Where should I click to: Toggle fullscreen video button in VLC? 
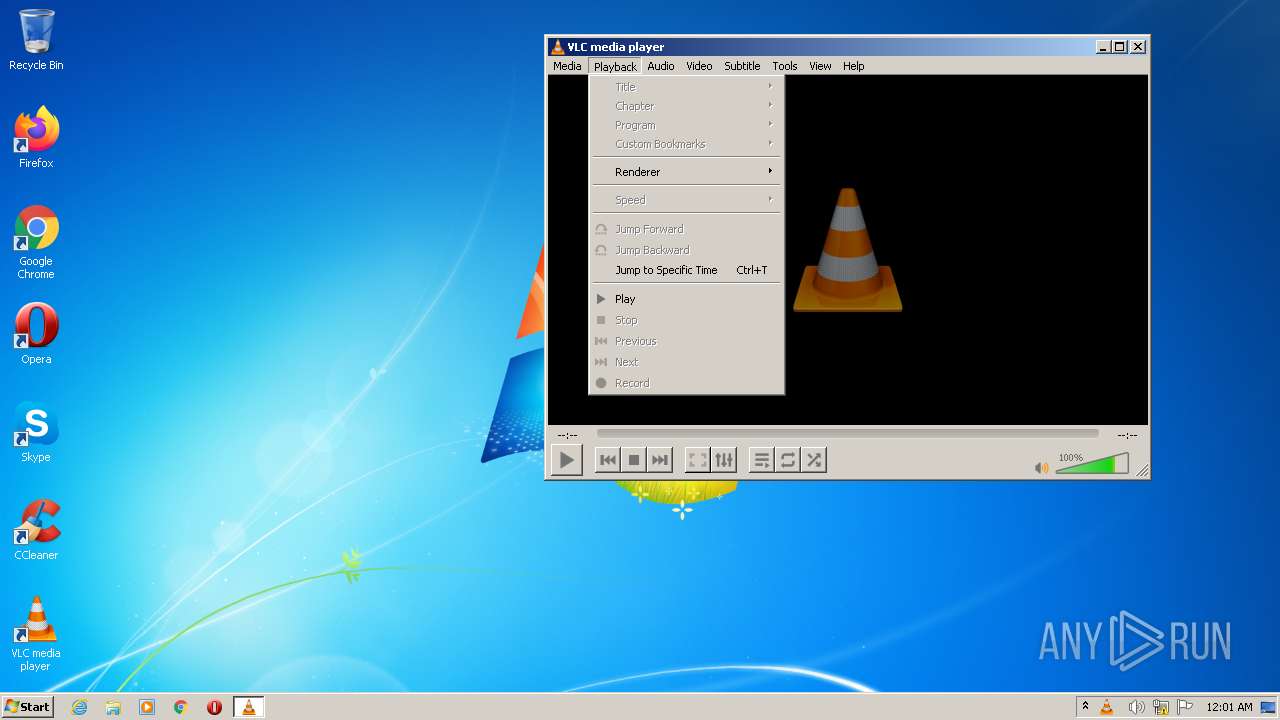[698, 460]
